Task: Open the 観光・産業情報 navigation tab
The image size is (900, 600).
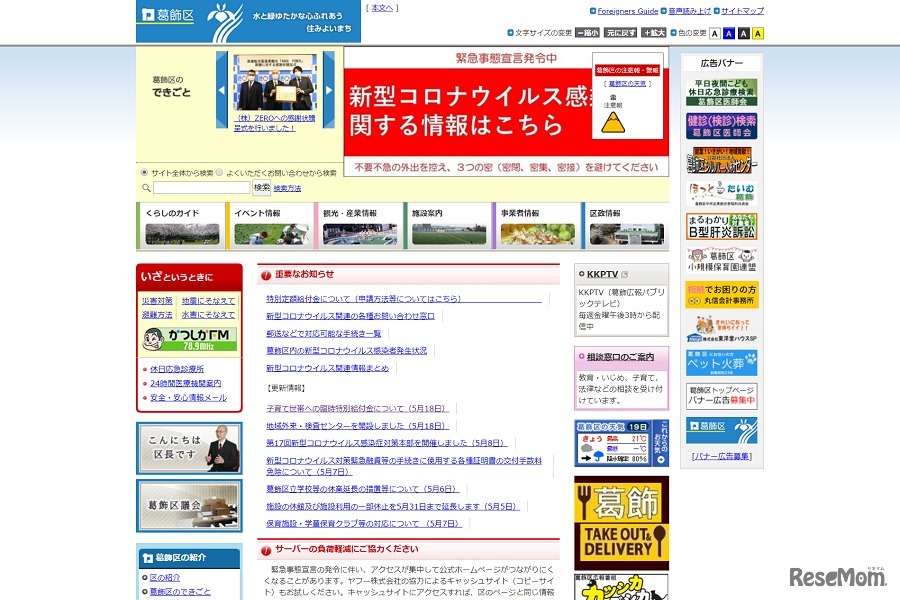Action: [359, 226]
